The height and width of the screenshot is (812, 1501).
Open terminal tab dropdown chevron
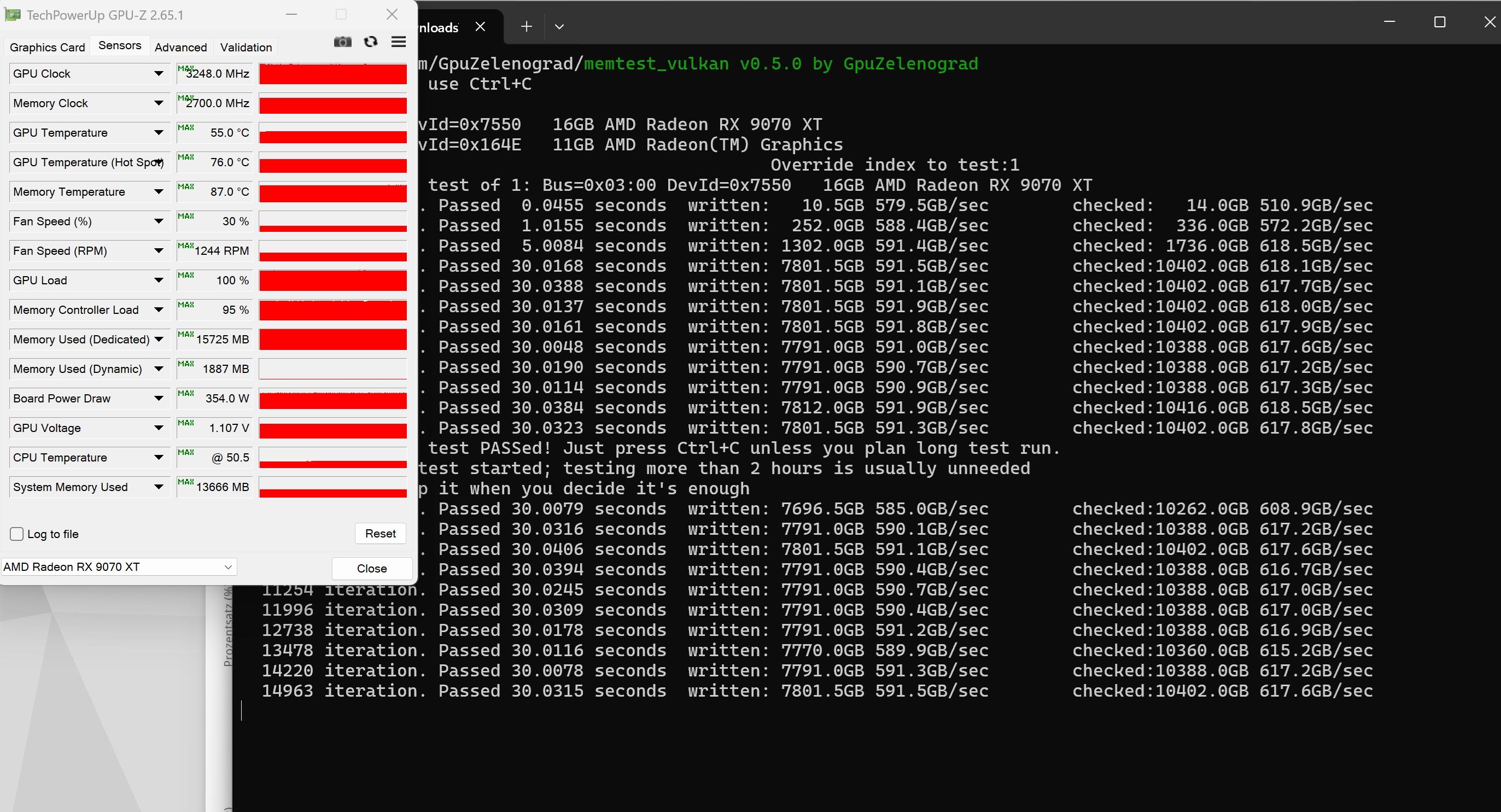click(559, 27)
